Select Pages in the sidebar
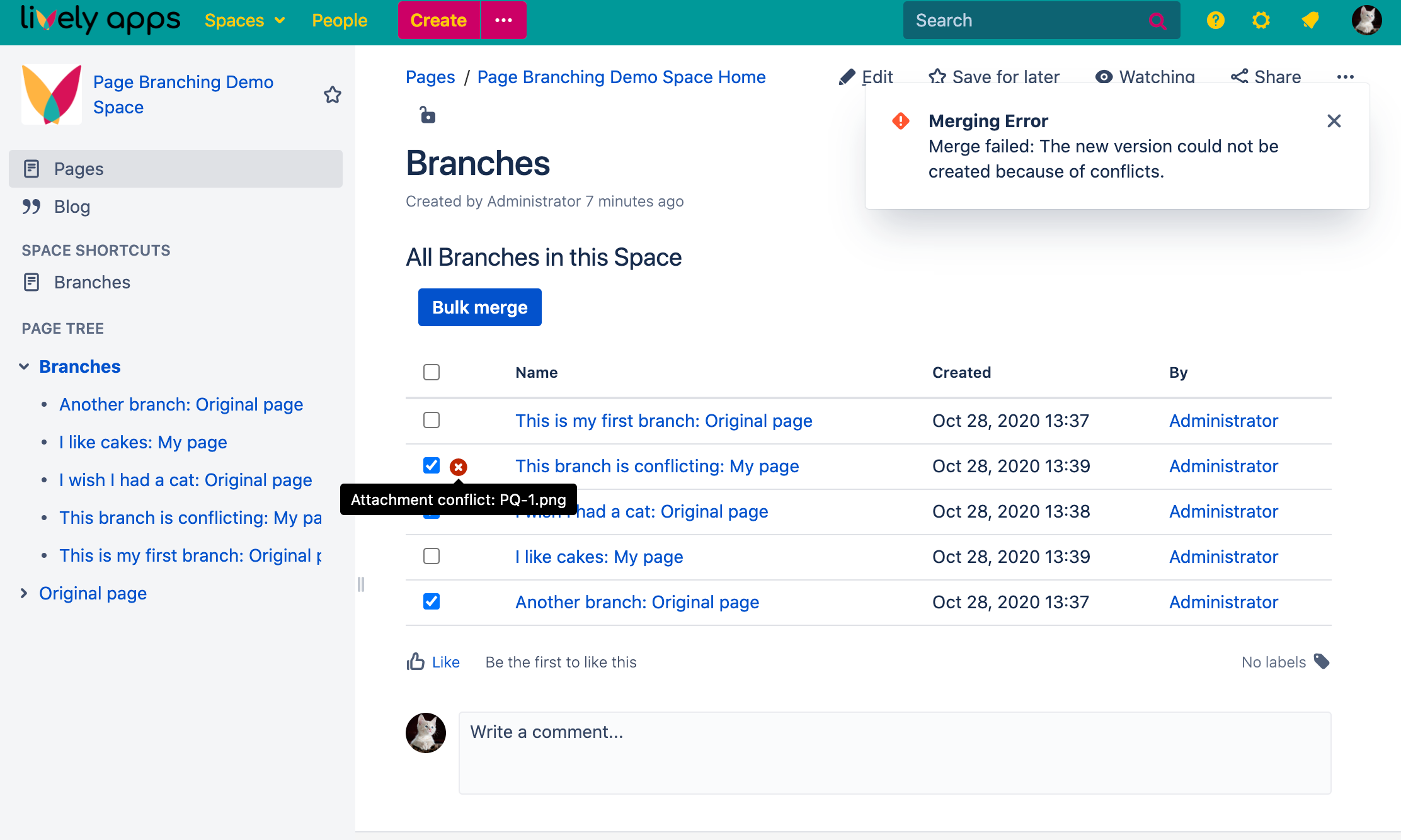The image size is (1401, 840). [176, 169]
